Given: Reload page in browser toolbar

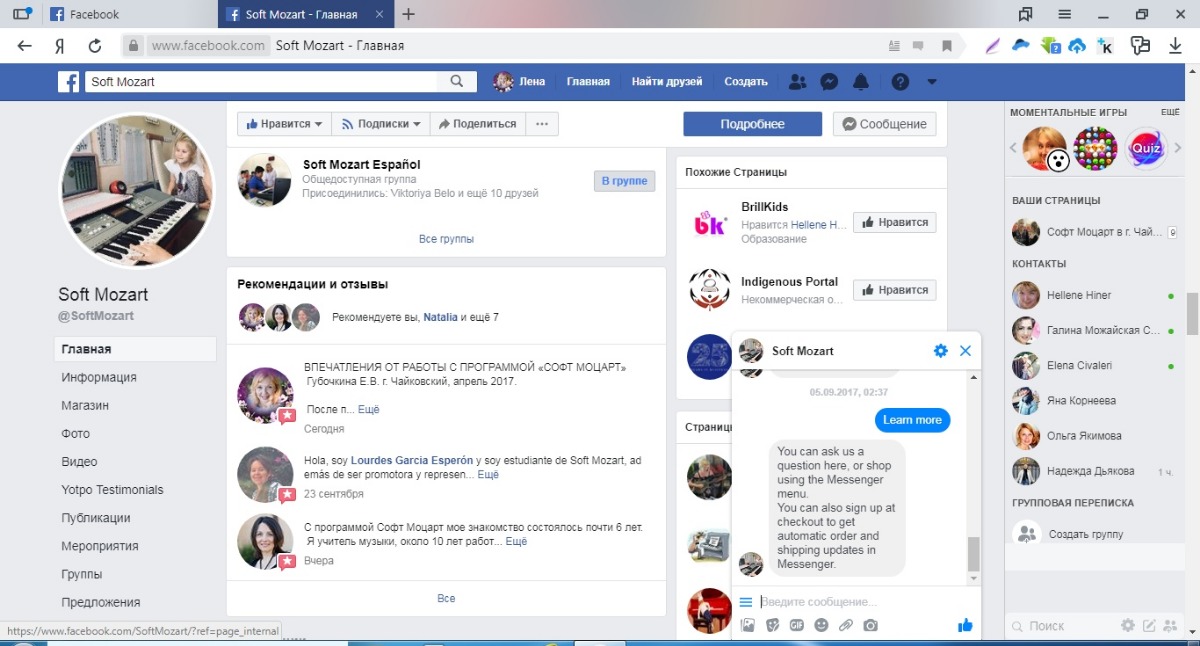Looking at the screenshot, I should coord(95,45).
